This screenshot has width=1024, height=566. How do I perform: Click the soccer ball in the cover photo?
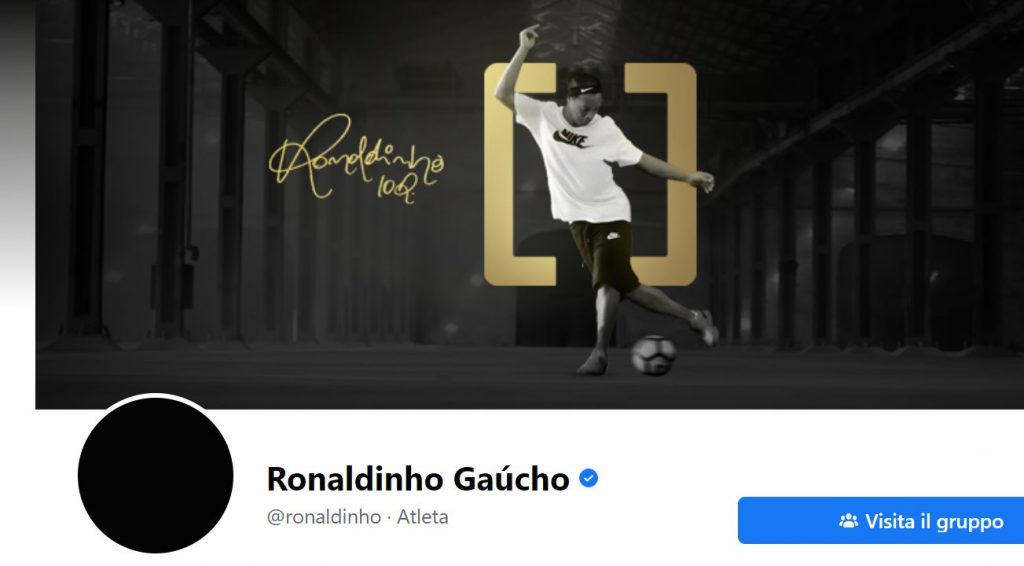(653, 355)
